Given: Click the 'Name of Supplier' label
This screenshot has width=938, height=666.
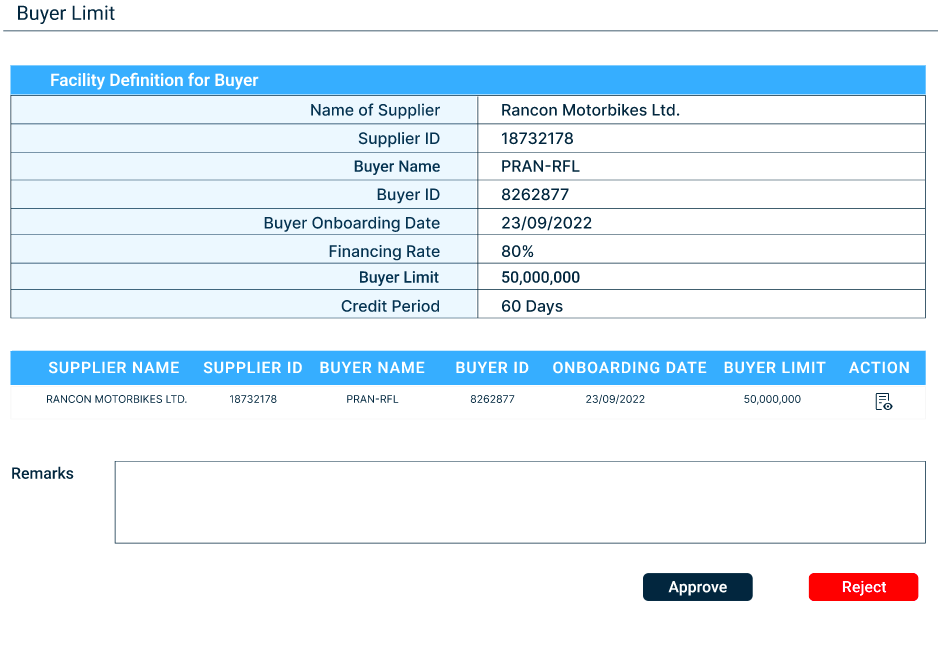Looking at the screenshot, I should click(x=374, y=110).
